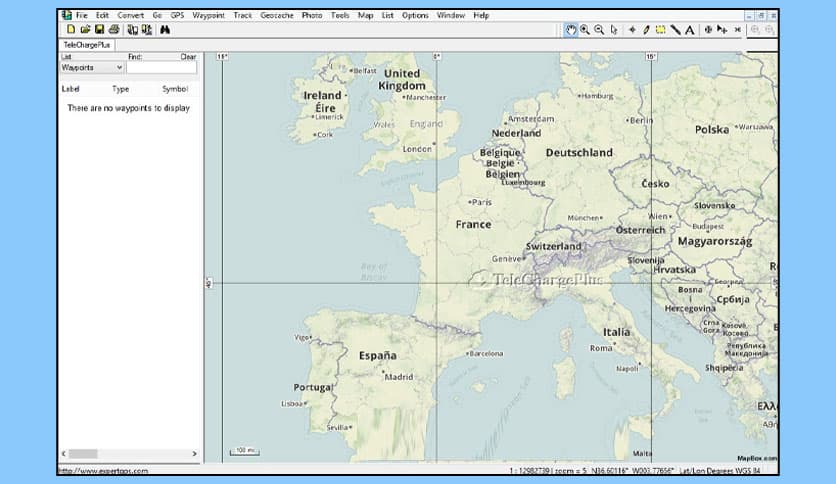Viewport: 836px width, 484px height.
Task: Click the Save floppy disk icon
Action: pyautogui.click(x=100, y=30)
